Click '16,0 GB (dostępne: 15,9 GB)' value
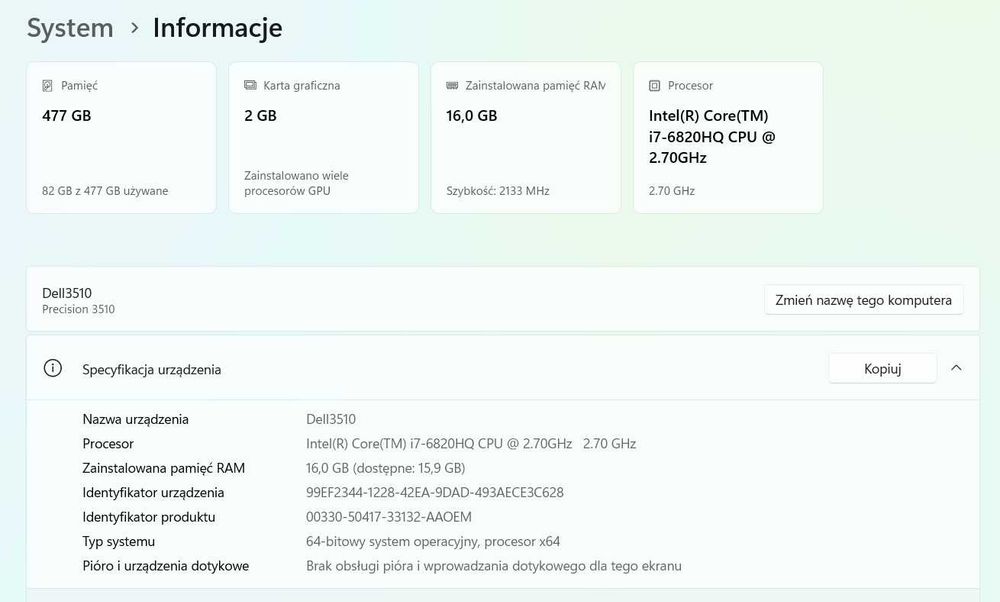 386,469
